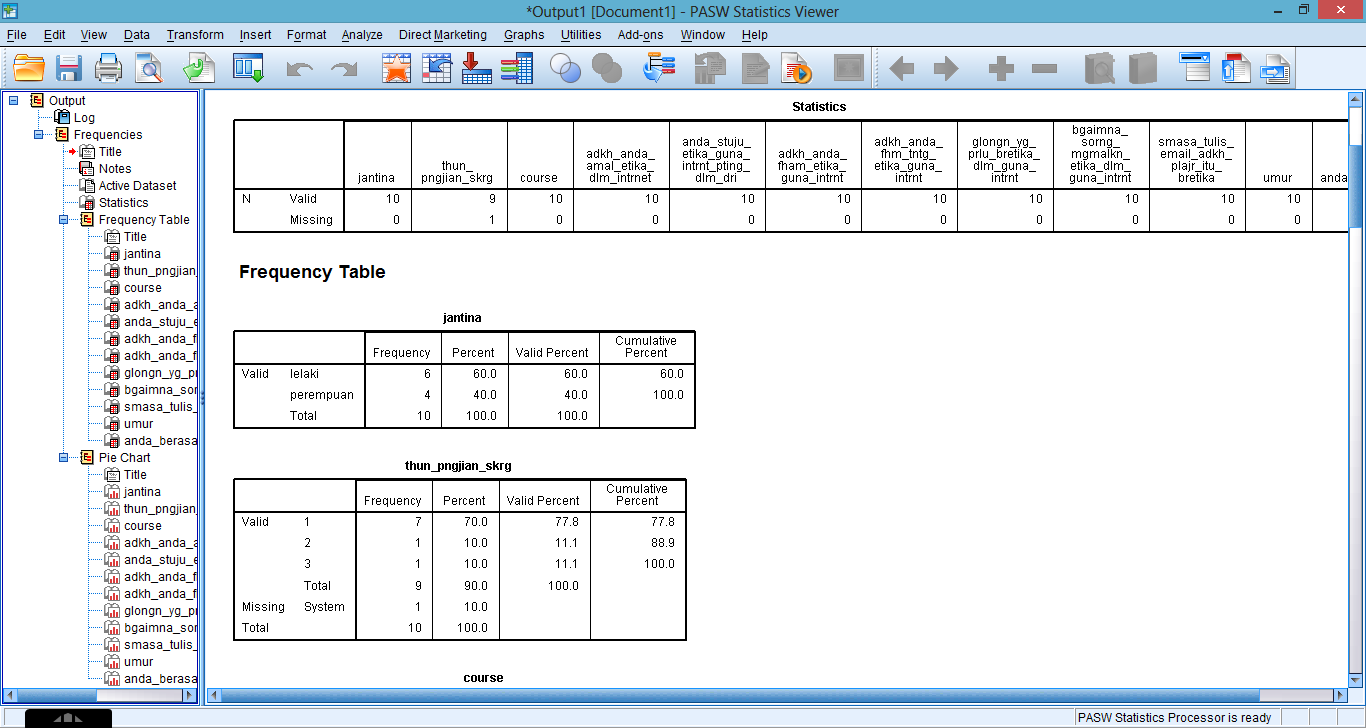Collapse the Frequency Table tree node
This screenshot has height=728, width=1366.
coord(64,219)
